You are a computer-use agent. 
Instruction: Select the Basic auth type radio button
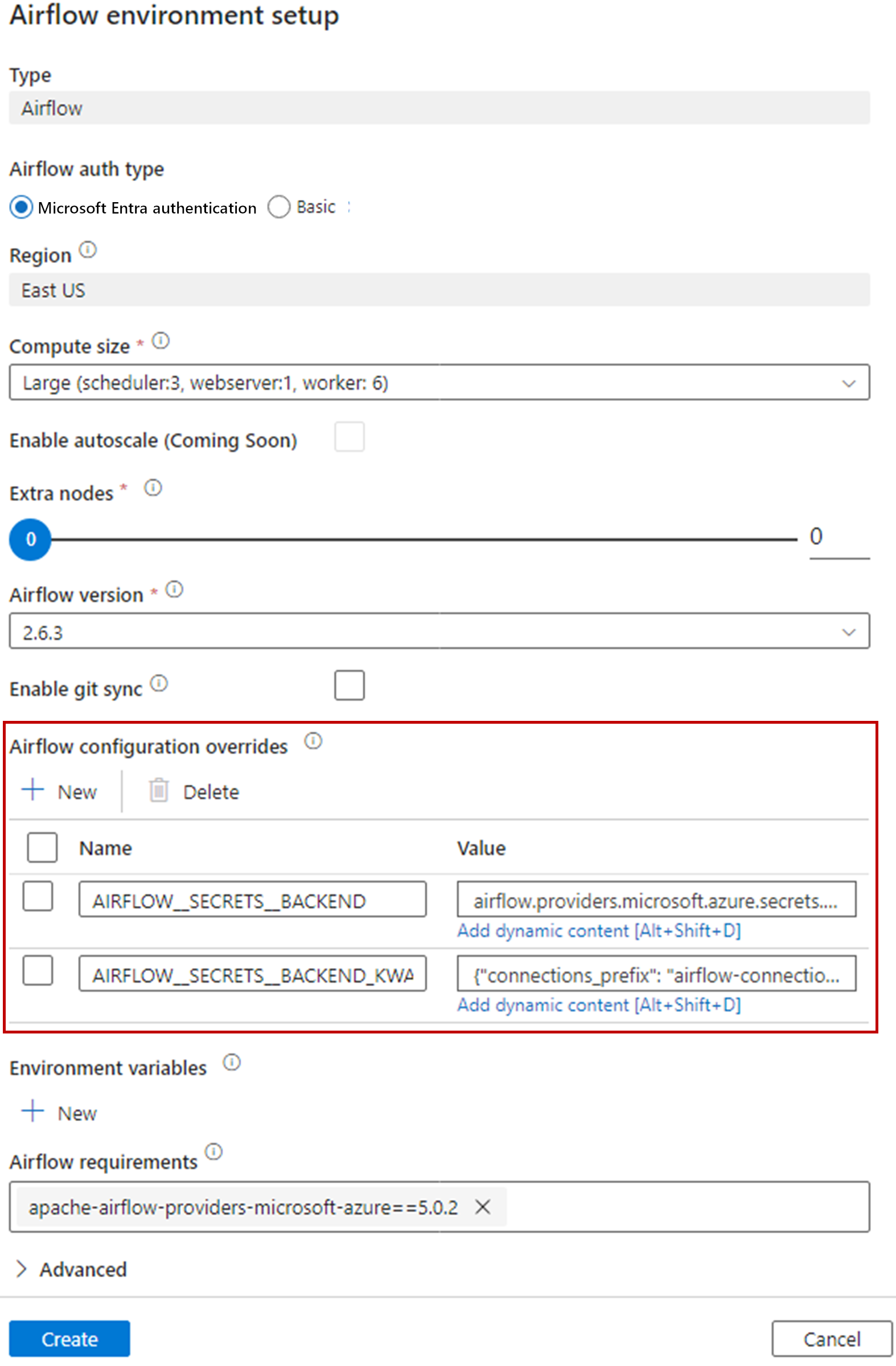tap(279, 207)
